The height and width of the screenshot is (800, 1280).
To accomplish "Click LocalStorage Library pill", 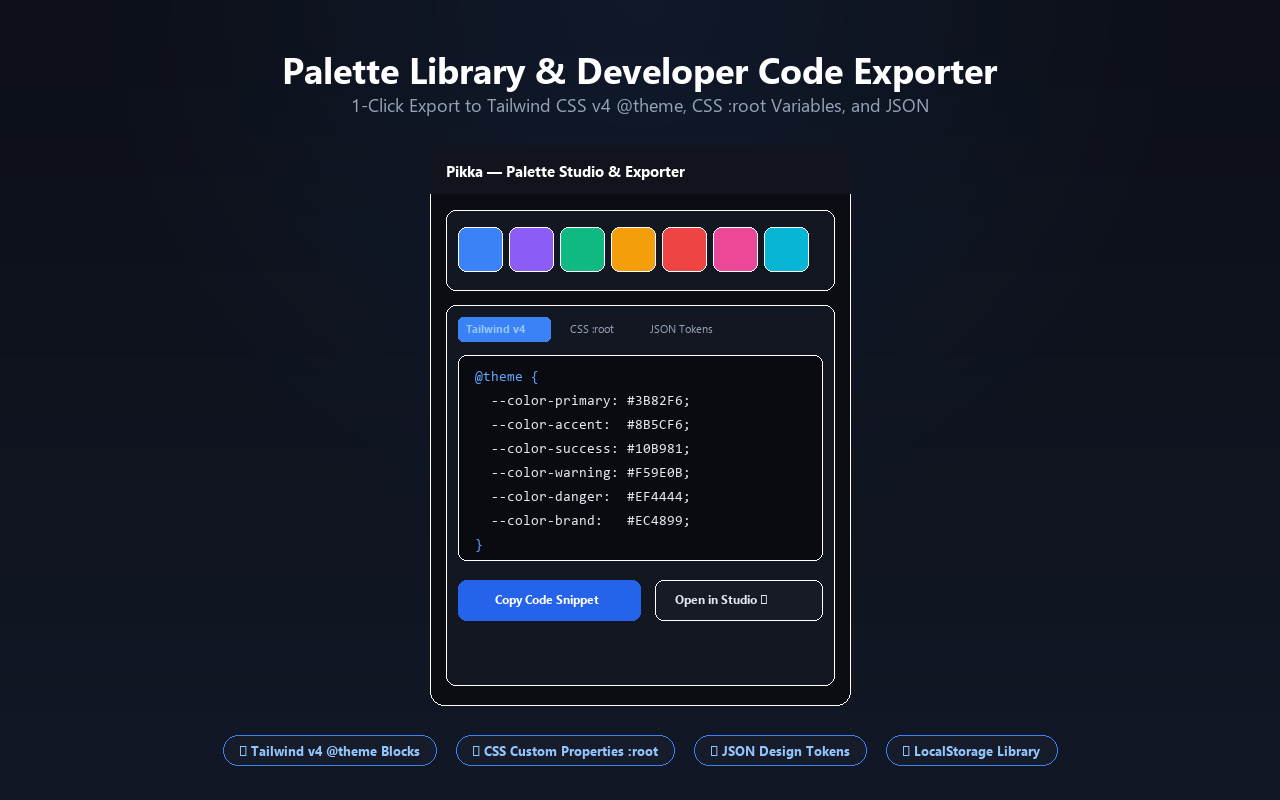I will (x=971, y=751).
